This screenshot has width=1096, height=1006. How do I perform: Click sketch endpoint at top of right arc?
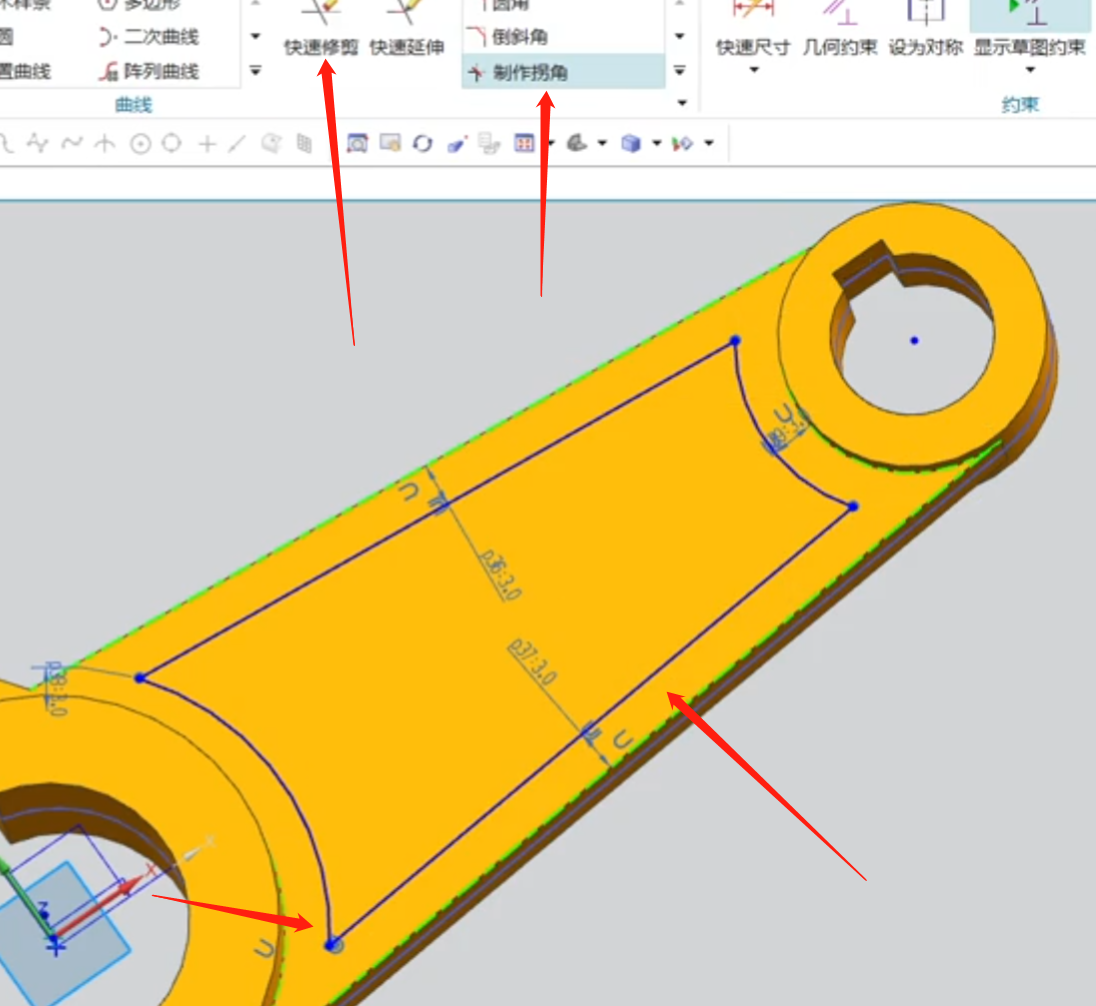click(735, 340)
